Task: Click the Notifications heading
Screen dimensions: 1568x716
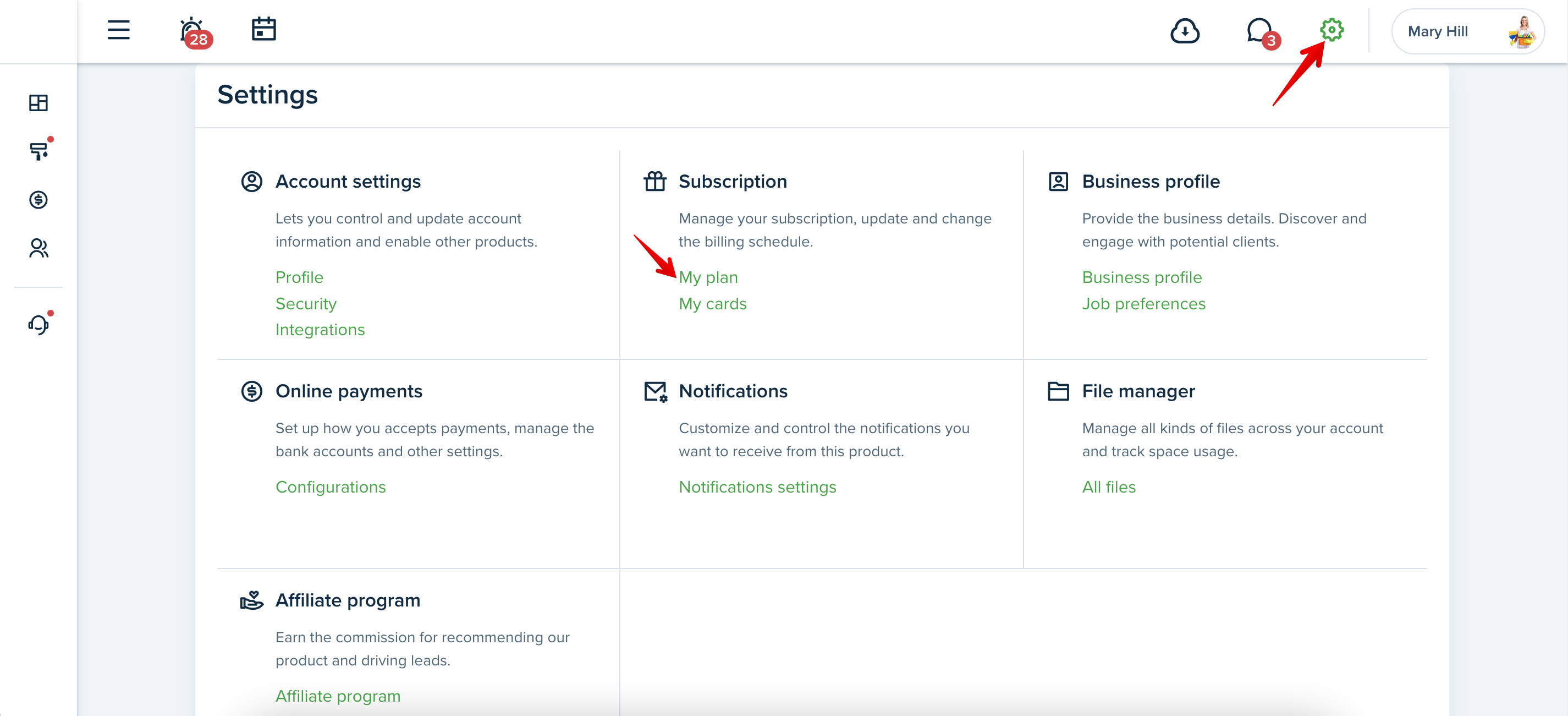Action: pyautogui.click(x=733, y=391)
